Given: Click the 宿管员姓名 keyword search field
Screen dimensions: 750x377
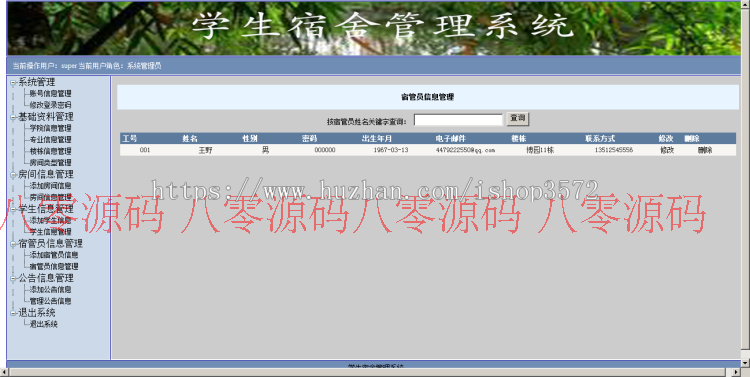Looking at the screenshot, I should [x=458, y=120].
